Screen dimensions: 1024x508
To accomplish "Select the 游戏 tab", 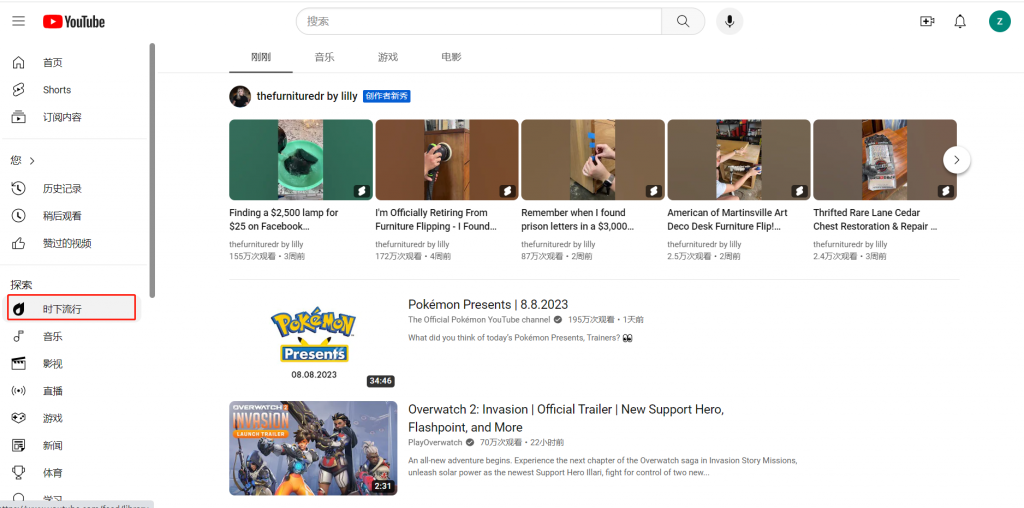I will (x=387, y=57).
